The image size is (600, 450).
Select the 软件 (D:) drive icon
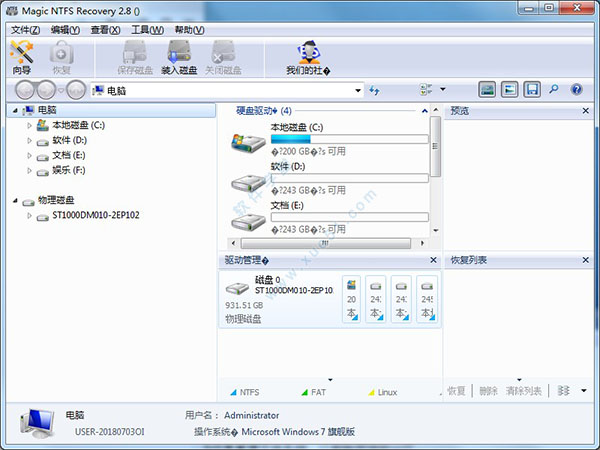[248, 183]
